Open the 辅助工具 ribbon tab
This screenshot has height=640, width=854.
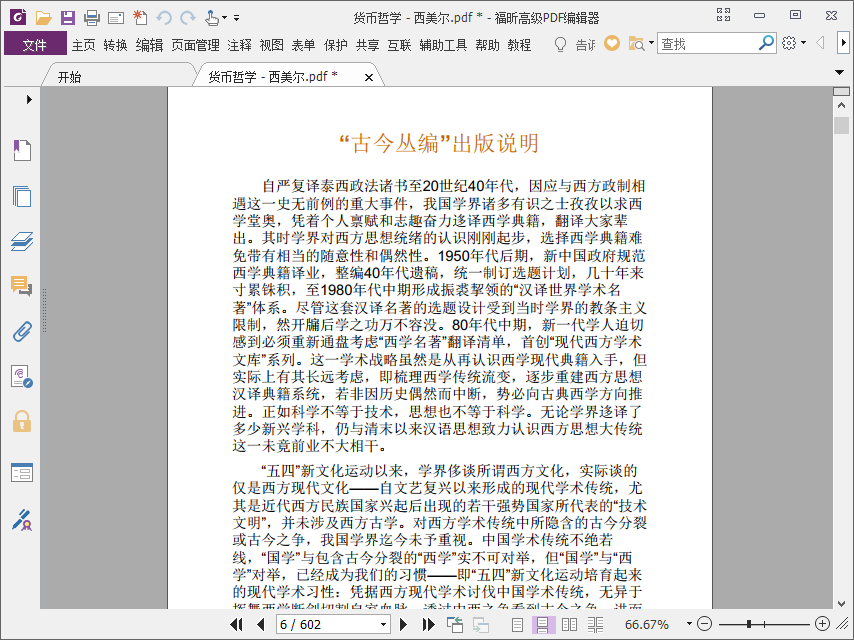coord(443,45)
